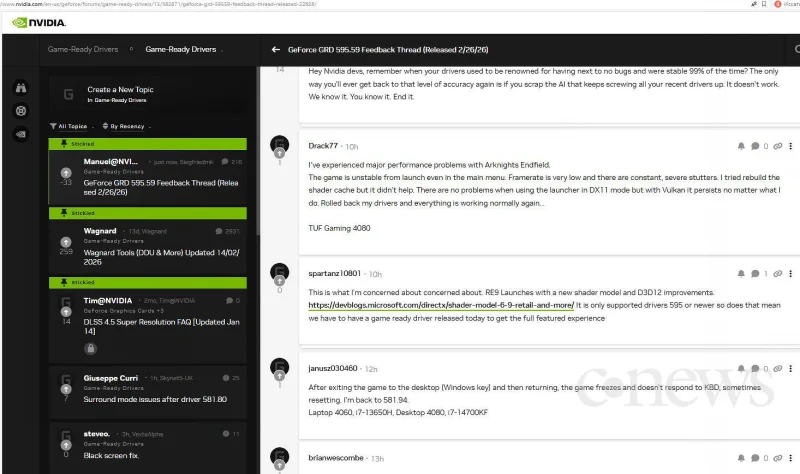Open the graphics card icon in sidebar
This screenshot has width=800, height=474.
click(21, 134)
